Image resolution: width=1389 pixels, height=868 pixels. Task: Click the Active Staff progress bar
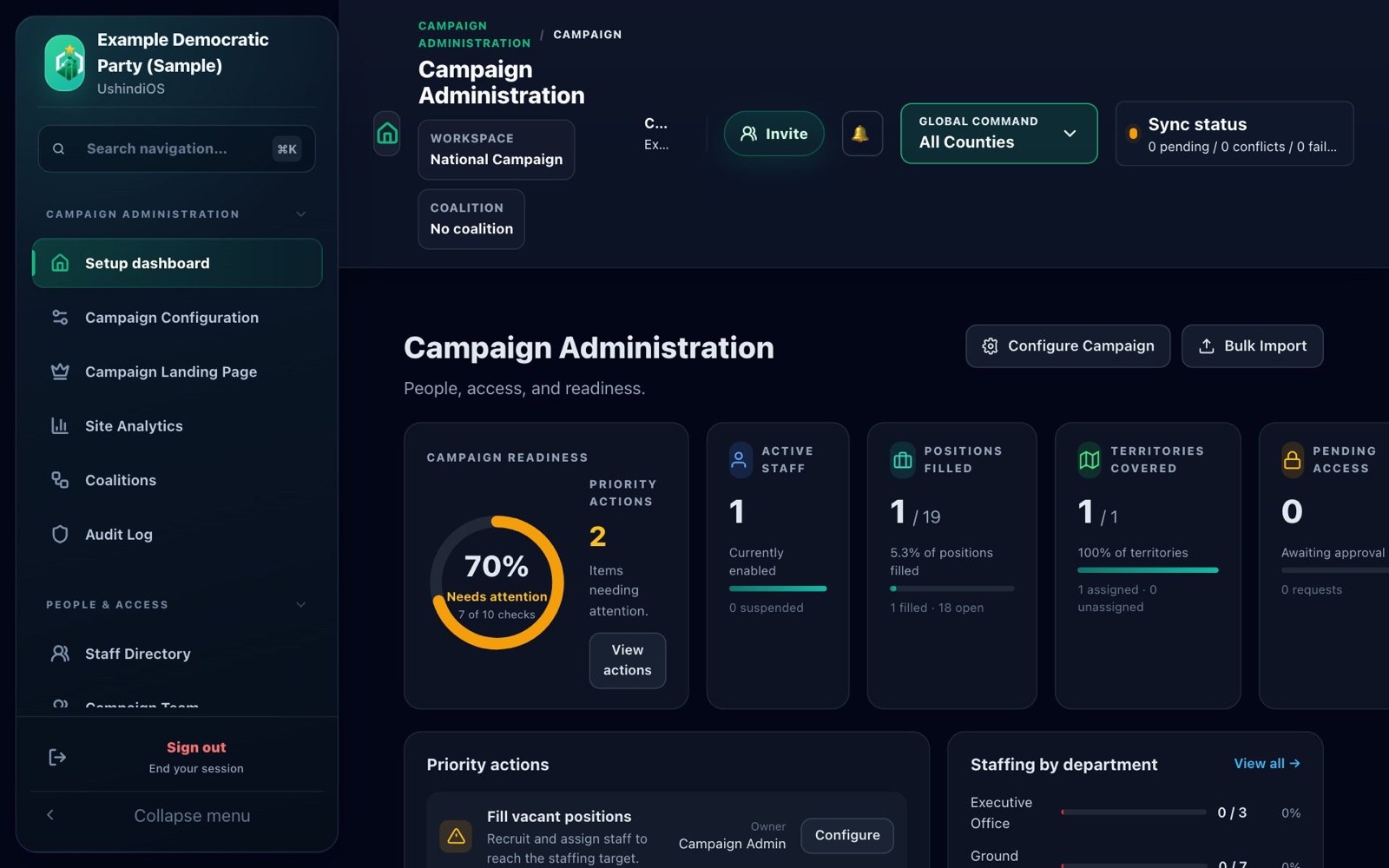(x=778, y=589)
